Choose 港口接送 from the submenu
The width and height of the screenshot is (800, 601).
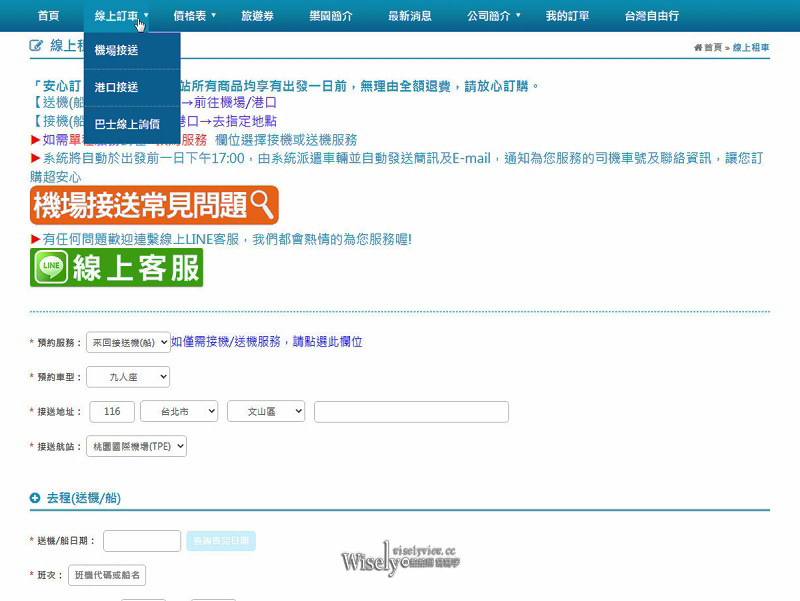[116, 88]
